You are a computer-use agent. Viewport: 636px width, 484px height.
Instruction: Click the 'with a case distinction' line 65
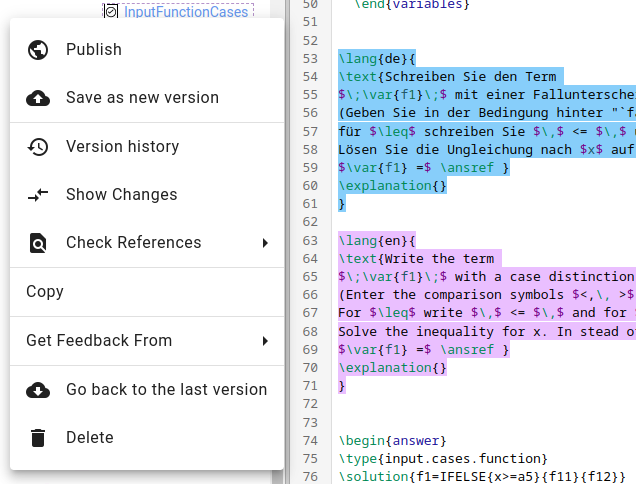click(x=487, y=277)
